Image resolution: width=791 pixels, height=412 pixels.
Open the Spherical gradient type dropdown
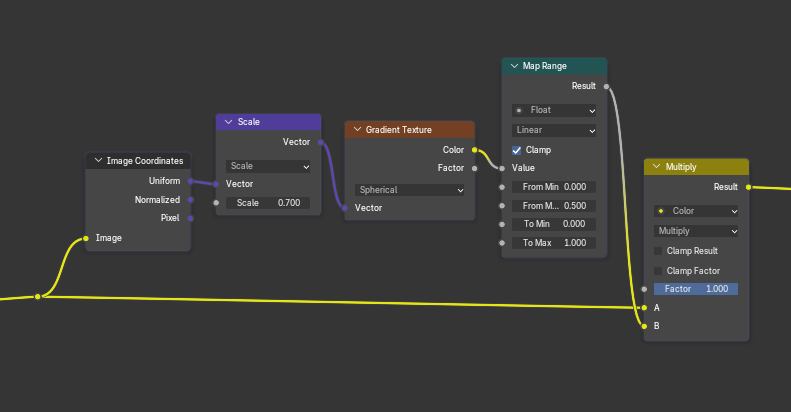[409, 190]
